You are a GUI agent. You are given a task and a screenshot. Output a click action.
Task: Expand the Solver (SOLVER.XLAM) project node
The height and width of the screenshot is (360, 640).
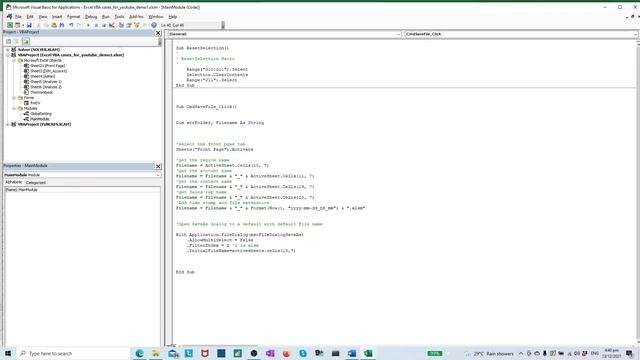[8, 50]
